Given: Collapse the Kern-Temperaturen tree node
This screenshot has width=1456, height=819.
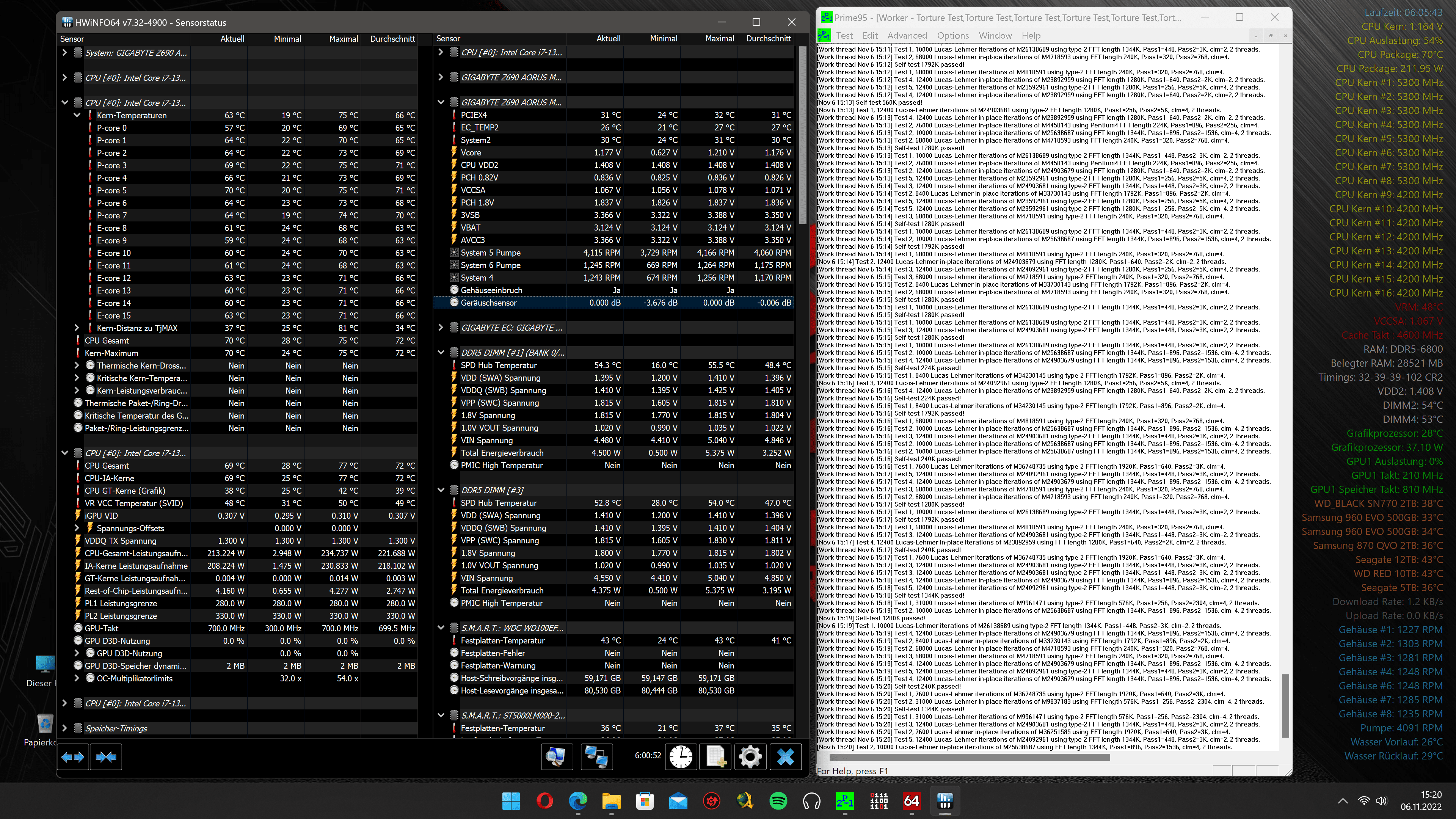Looking at the screenshot, I should coord(77,115).
